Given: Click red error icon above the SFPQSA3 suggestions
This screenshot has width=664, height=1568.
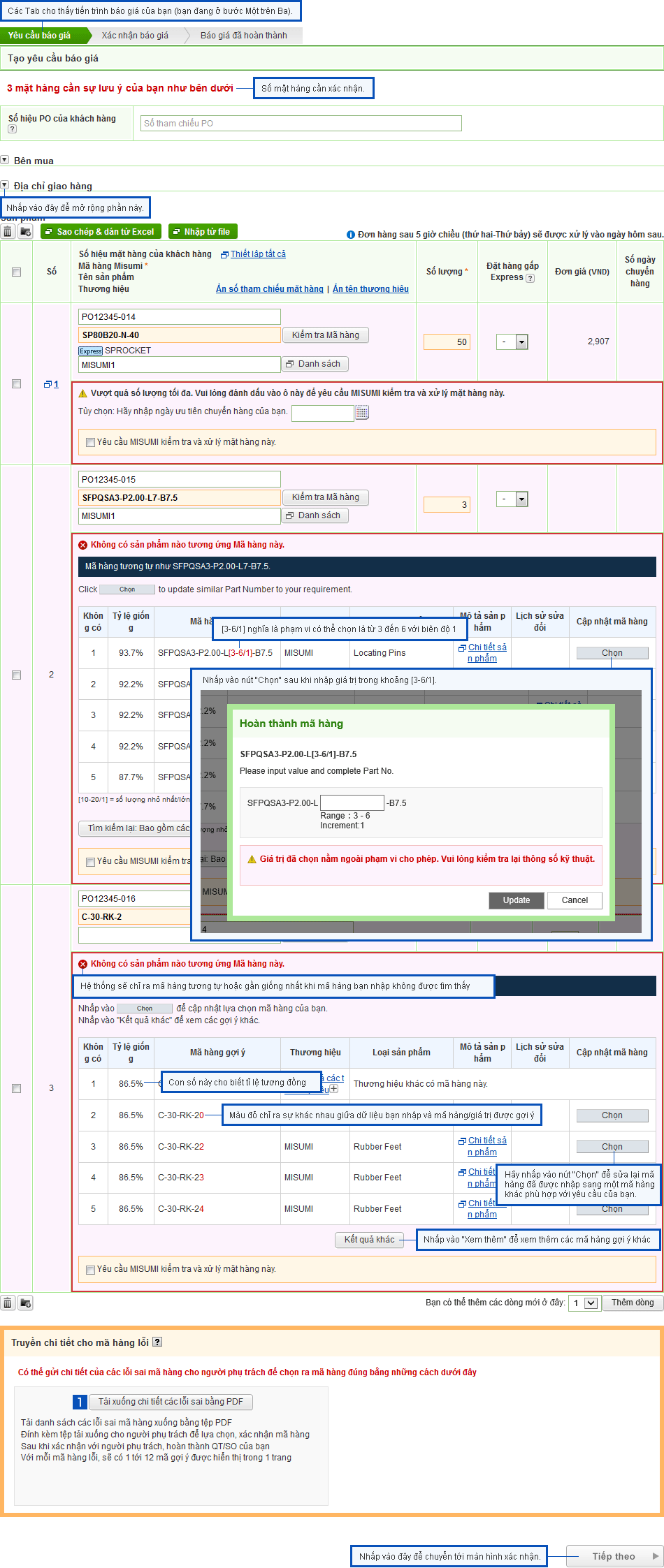Looking at the screenshot, I should [82, 545].
